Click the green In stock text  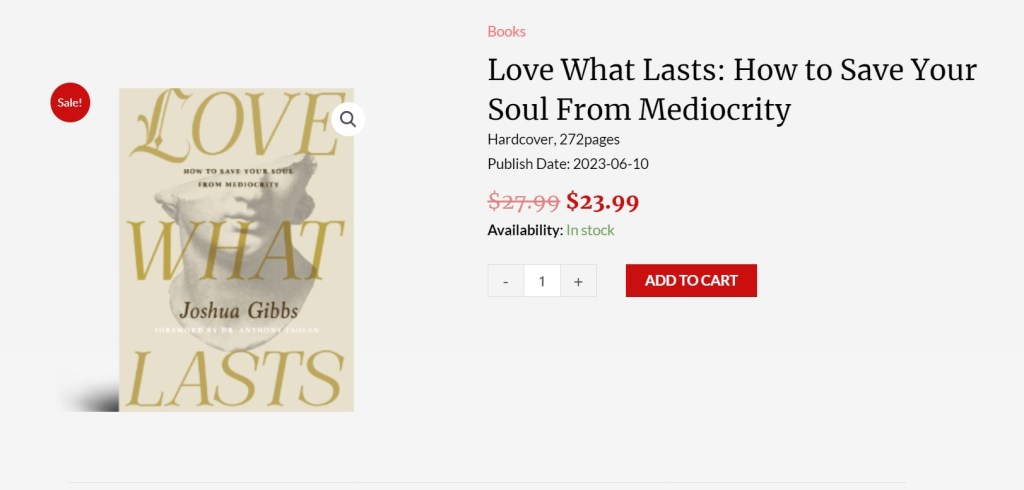[x=590, y=230]
